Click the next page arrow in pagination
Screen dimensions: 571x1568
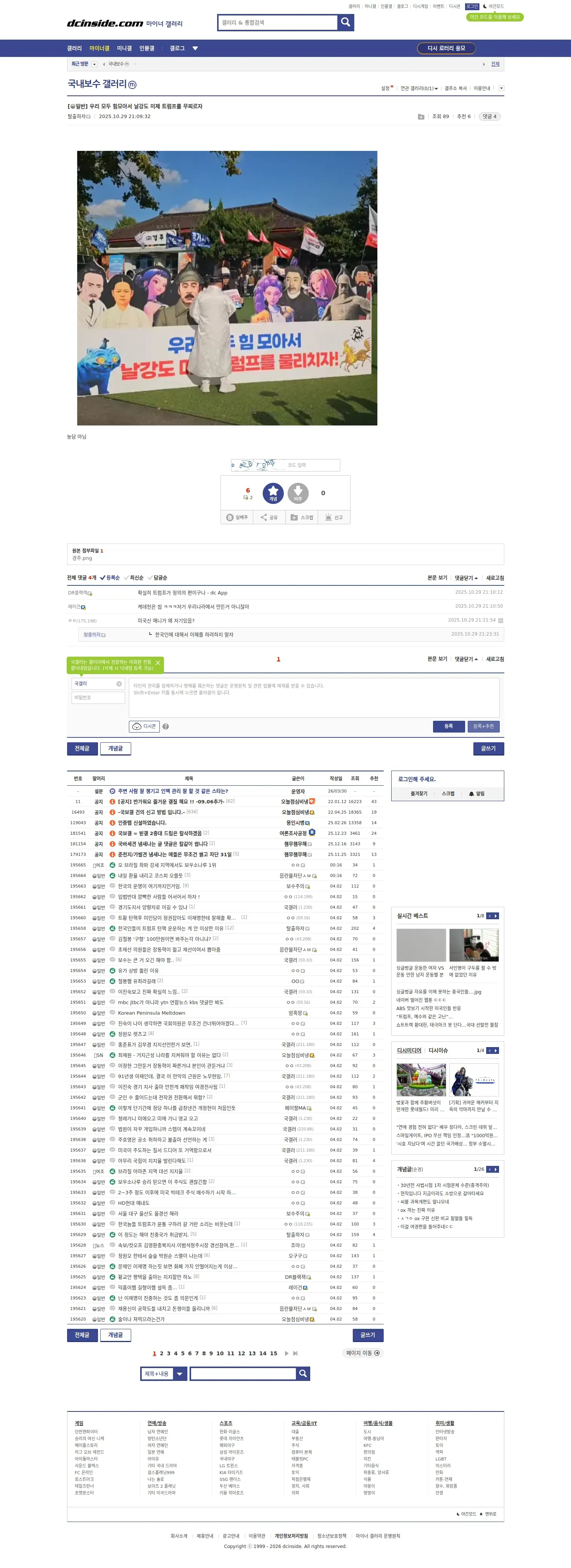286,1353
